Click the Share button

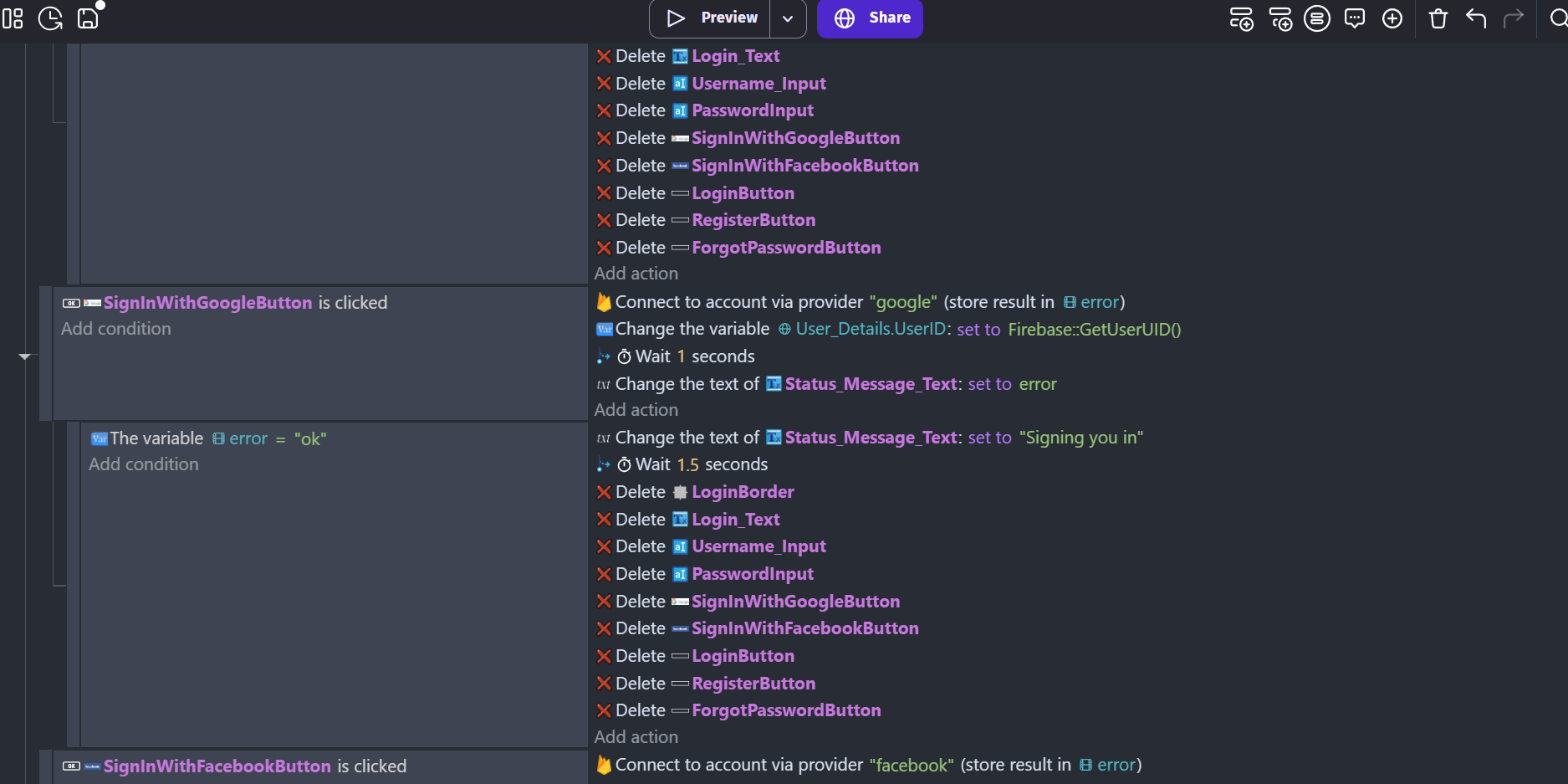870,18
